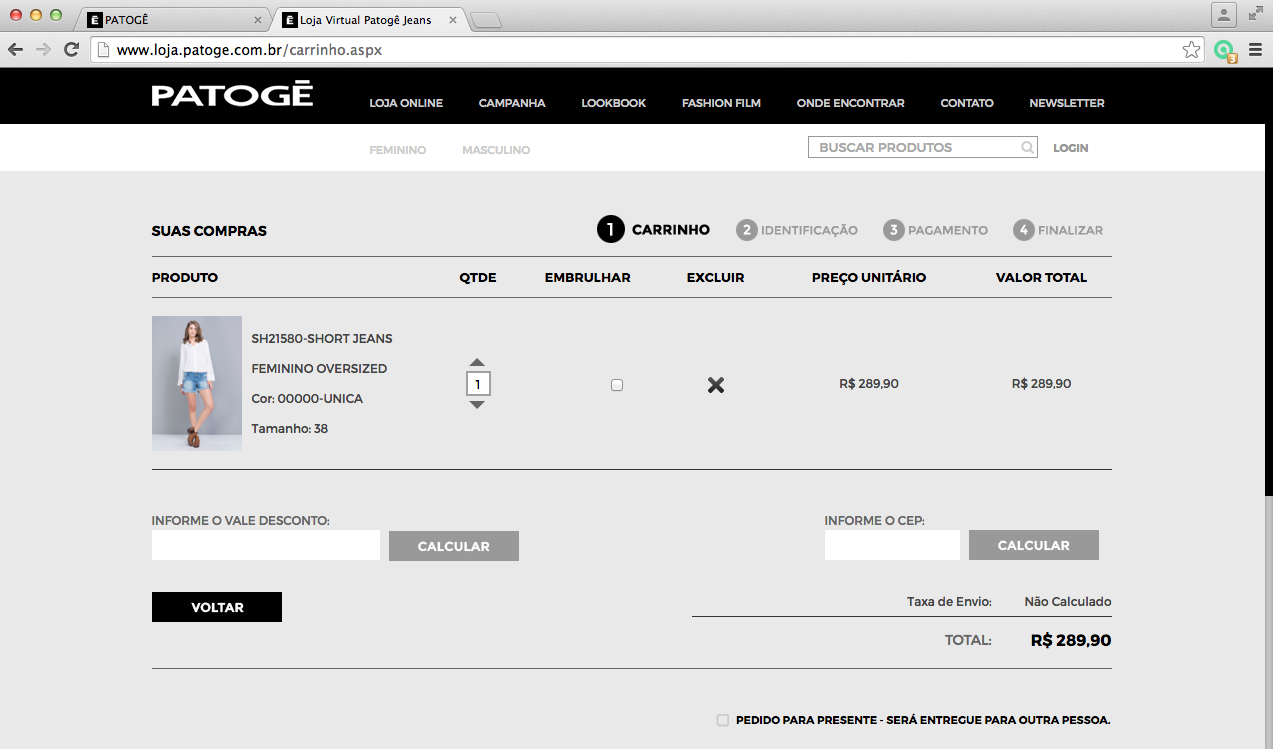Bookmark page with the star icon

coord(1191,50)
